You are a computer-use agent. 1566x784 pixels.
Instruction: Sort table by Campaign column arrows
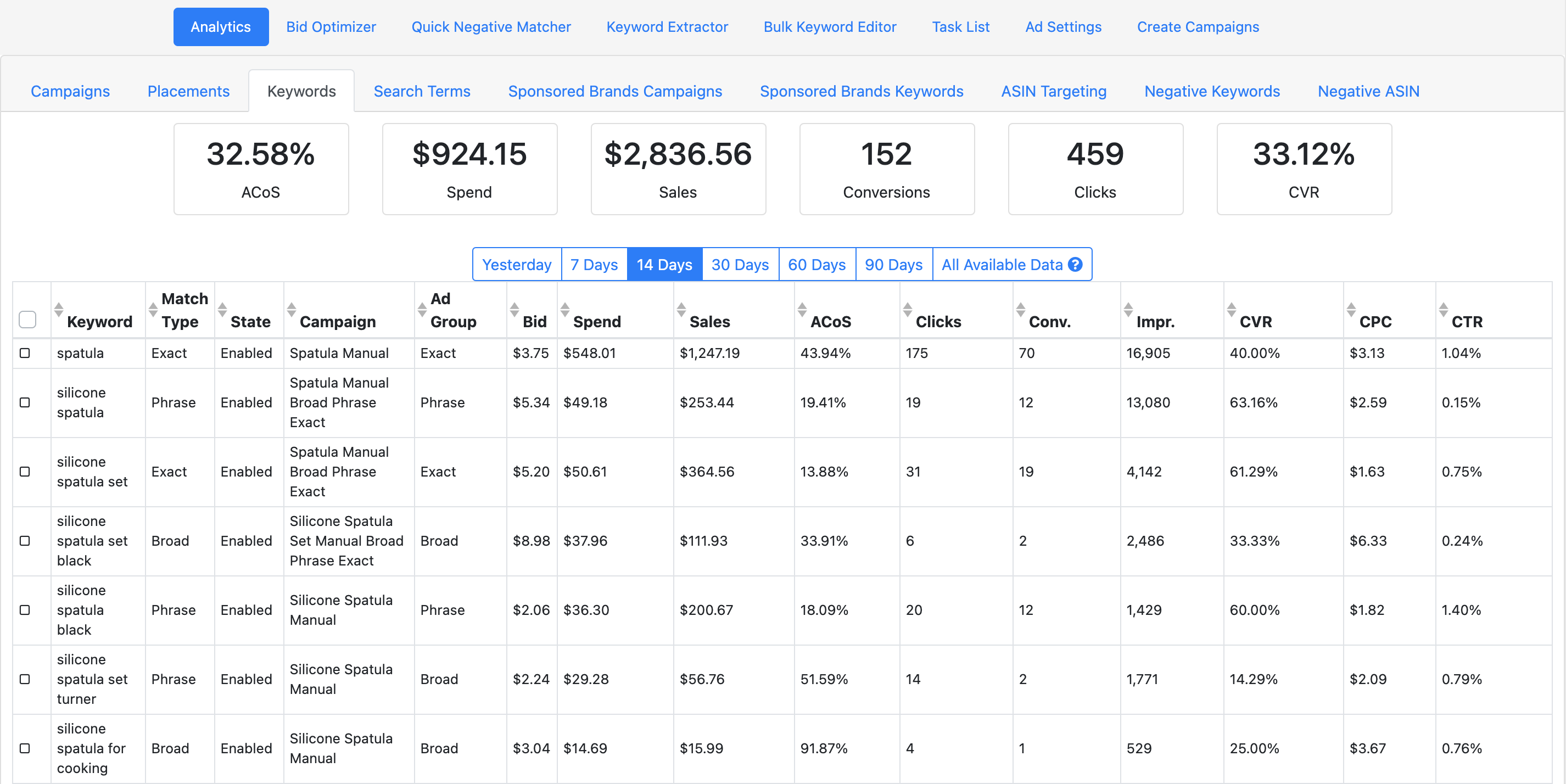tap(292, 310)
